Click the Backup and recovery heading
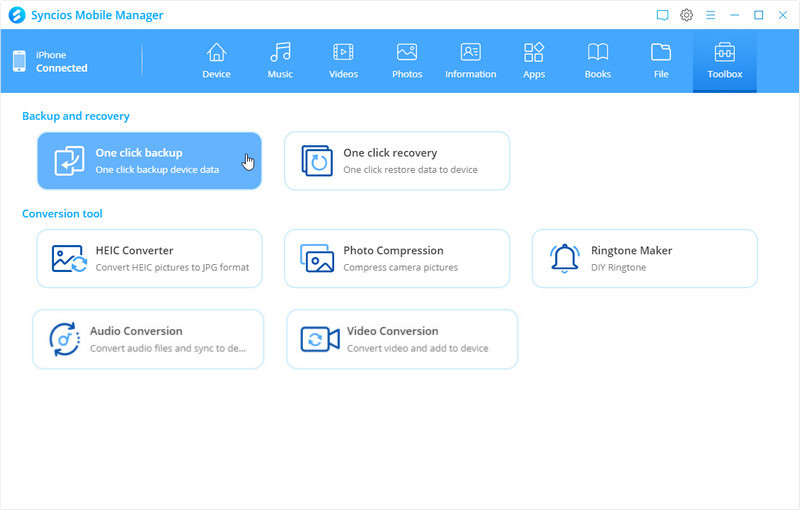The height and width of the screenshot is (510, 800). point(76,116)
